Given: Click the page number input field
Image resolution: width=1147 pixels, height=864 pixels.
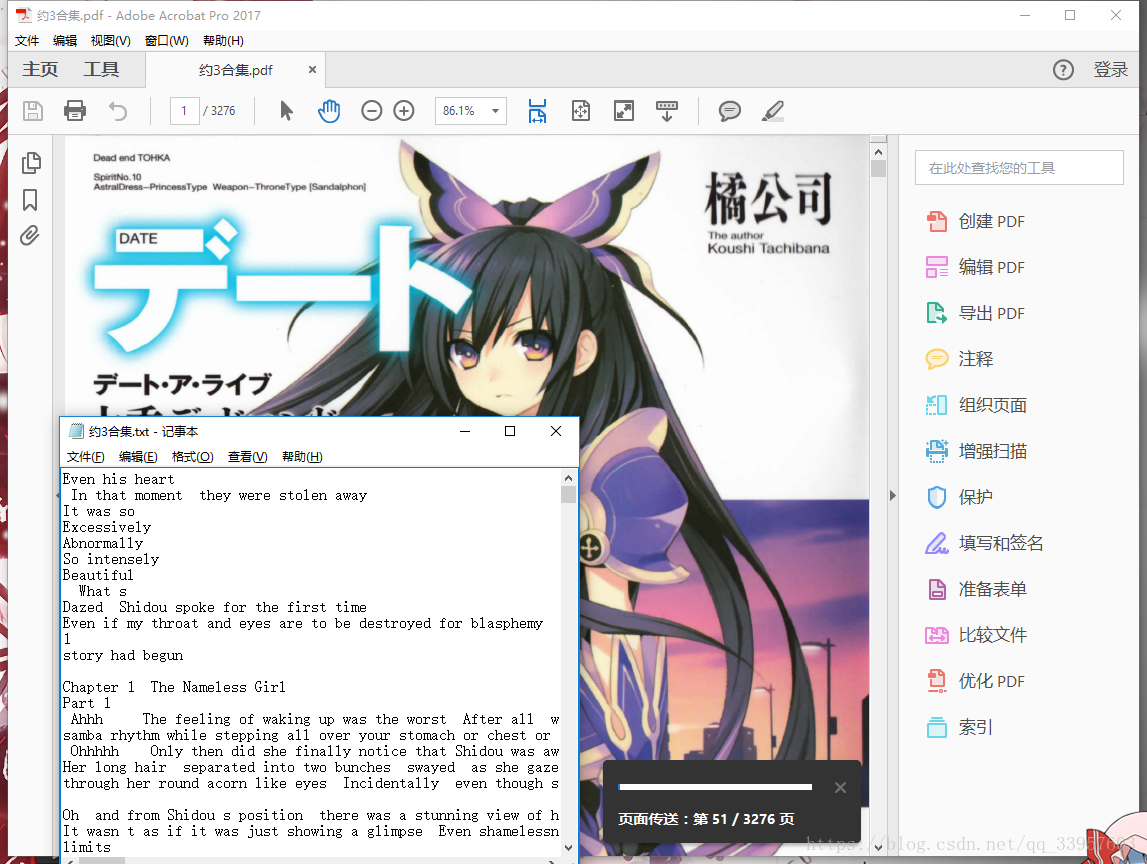Looking at the screenshot, I should pos(184,111).
